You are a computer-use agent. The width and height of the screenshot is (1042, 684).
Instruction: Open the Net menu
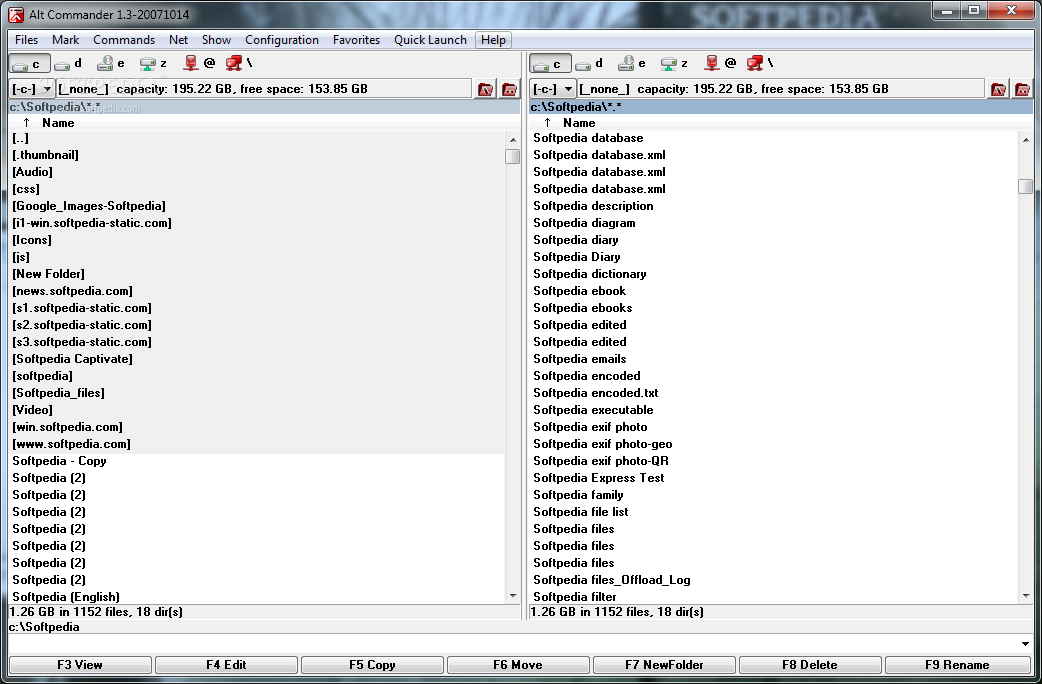[x=178, y=40]
